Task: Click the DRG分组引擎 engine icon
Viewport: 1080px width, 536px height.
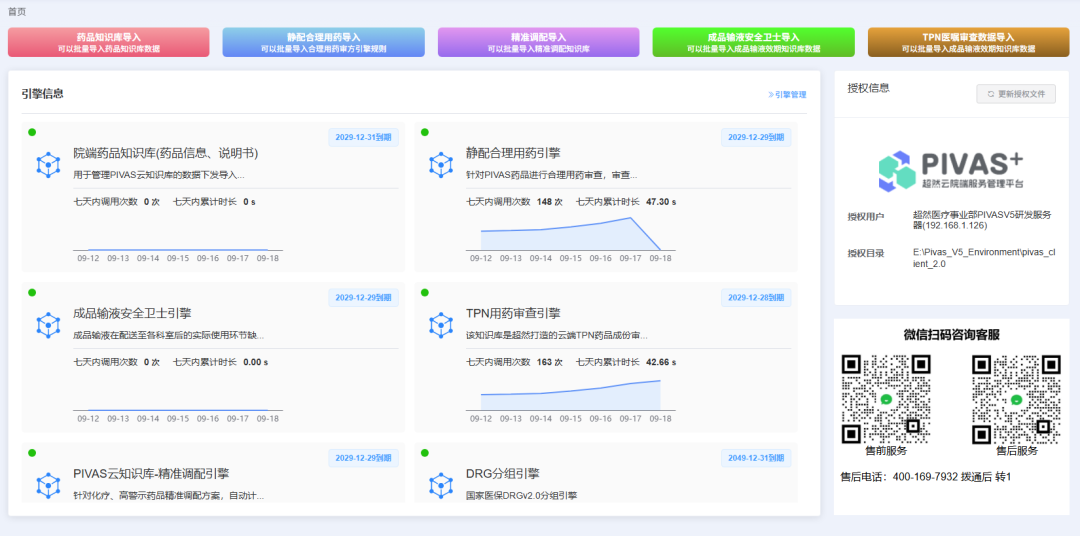Action: coord(440,485)
